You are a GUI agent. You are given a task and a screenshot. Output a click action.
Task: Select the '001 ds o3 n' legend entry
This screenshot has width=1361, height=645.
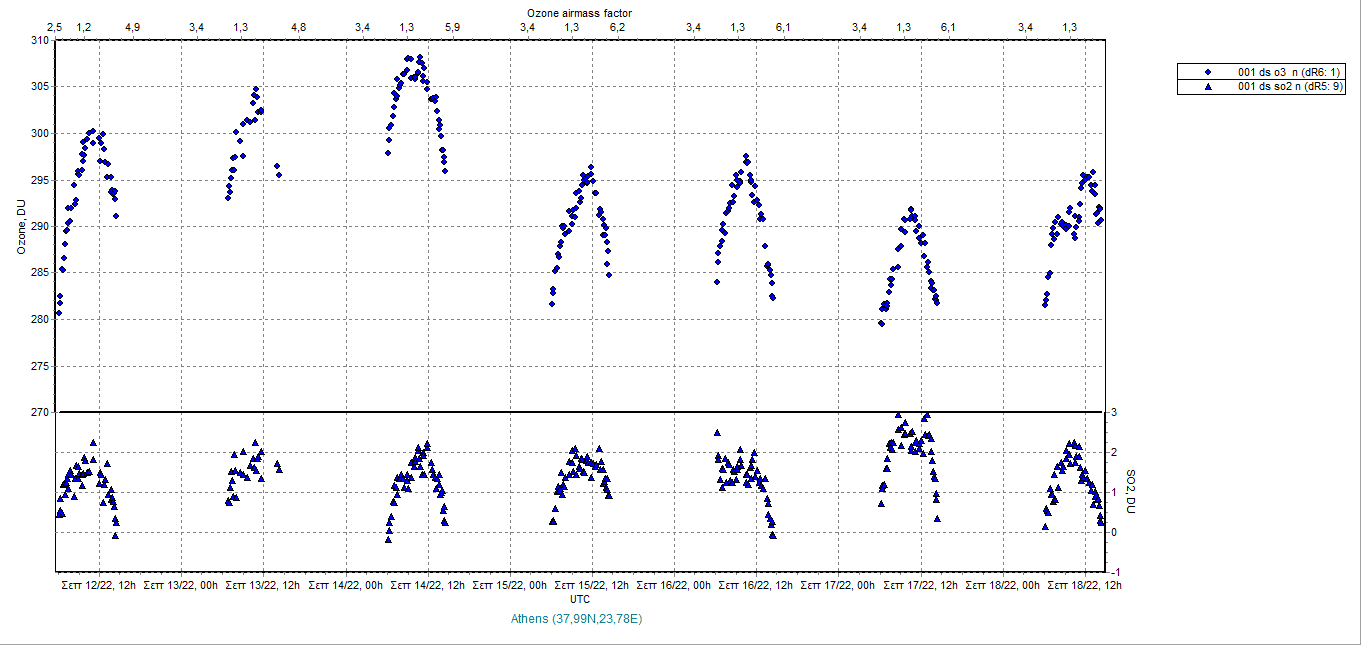point(1290,72)
